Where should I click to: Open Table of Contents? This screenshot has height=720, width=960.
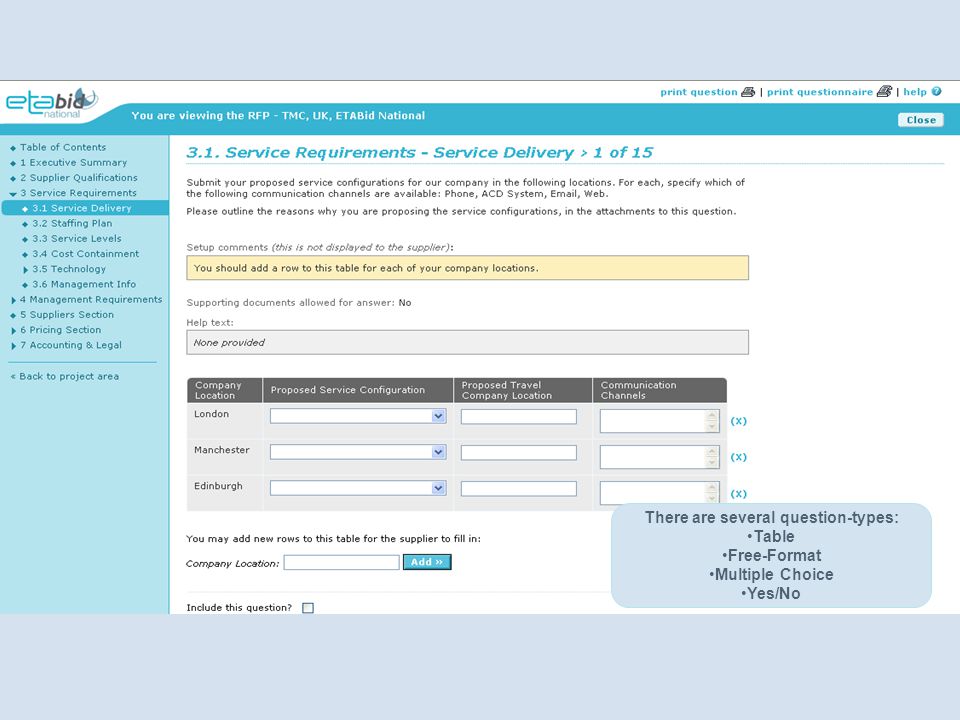(62, 147)
